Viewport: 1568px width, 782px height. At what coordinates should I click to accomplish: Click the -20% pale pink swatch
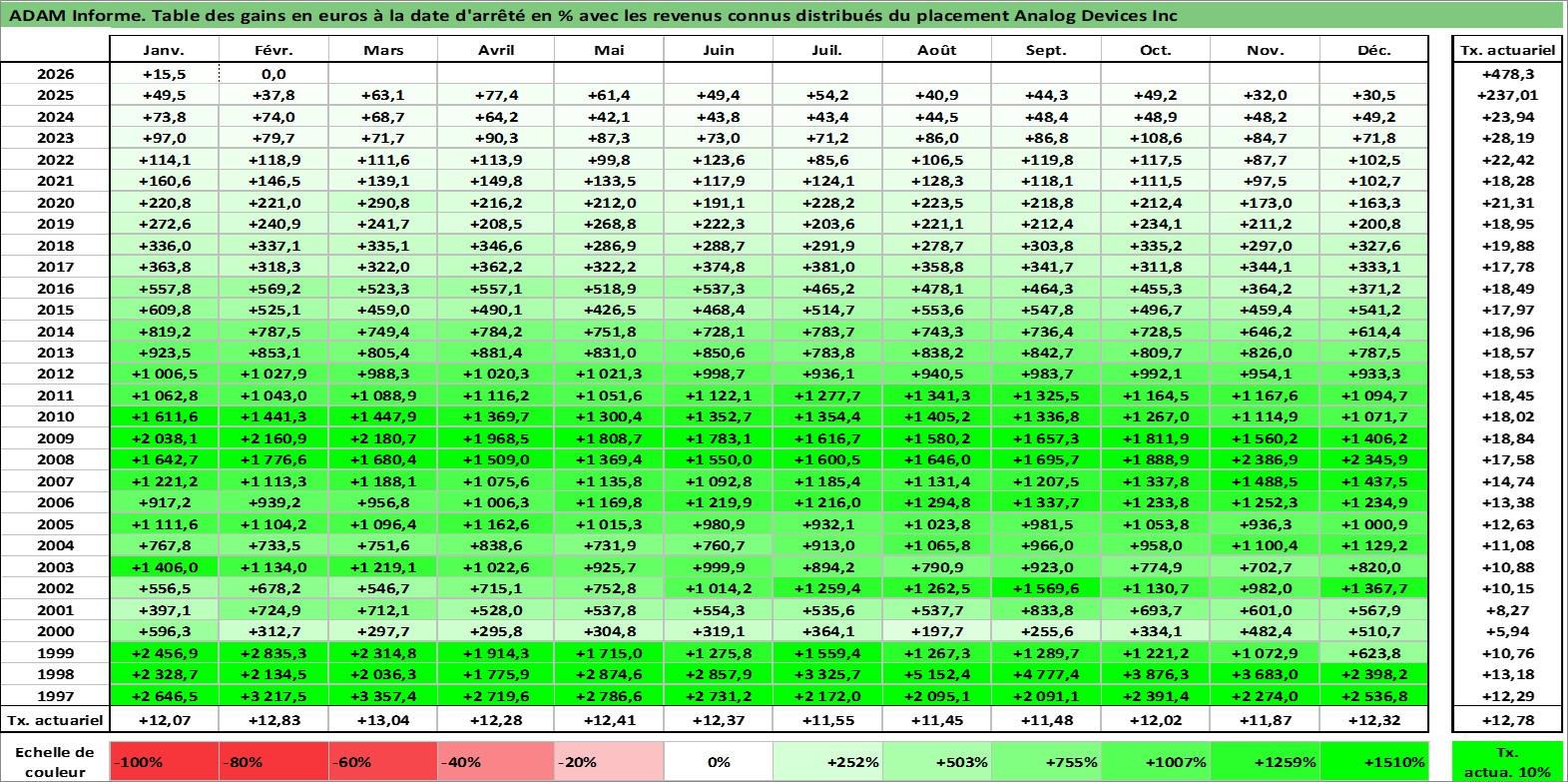(608, 761)
